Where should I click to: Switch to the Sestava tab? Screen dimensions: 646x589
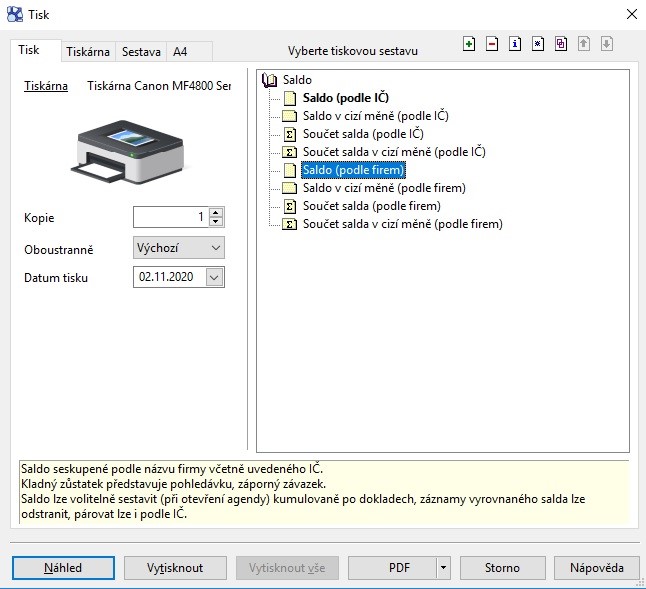pyautogui.click(x=141, y=51)
